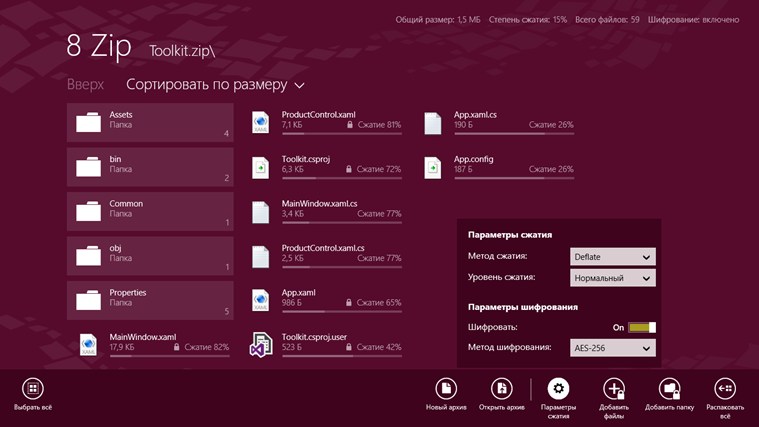Create a new archive with Новый архив
Viewport: 759px width, 427px height.
(x=447, y=389)
